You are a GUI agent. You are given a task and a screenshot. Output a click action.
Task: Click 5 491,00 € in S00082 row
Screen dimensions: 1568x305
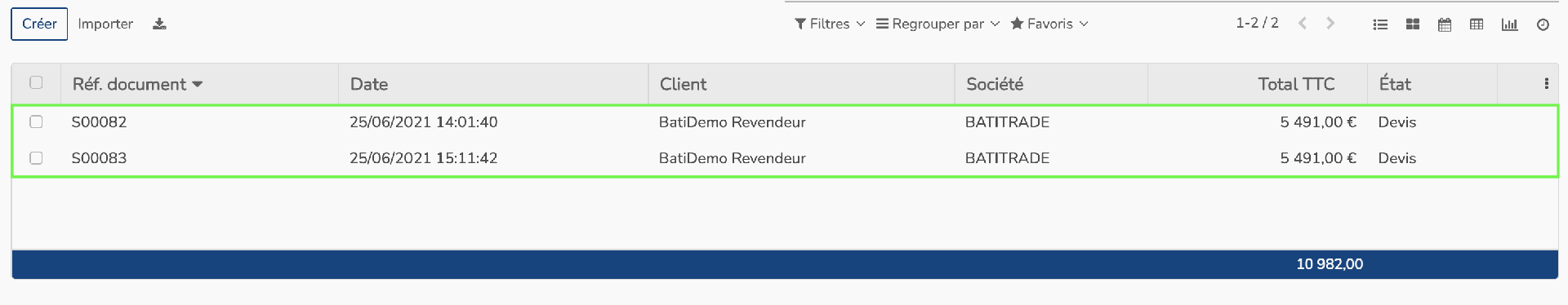pos(1318,122)
